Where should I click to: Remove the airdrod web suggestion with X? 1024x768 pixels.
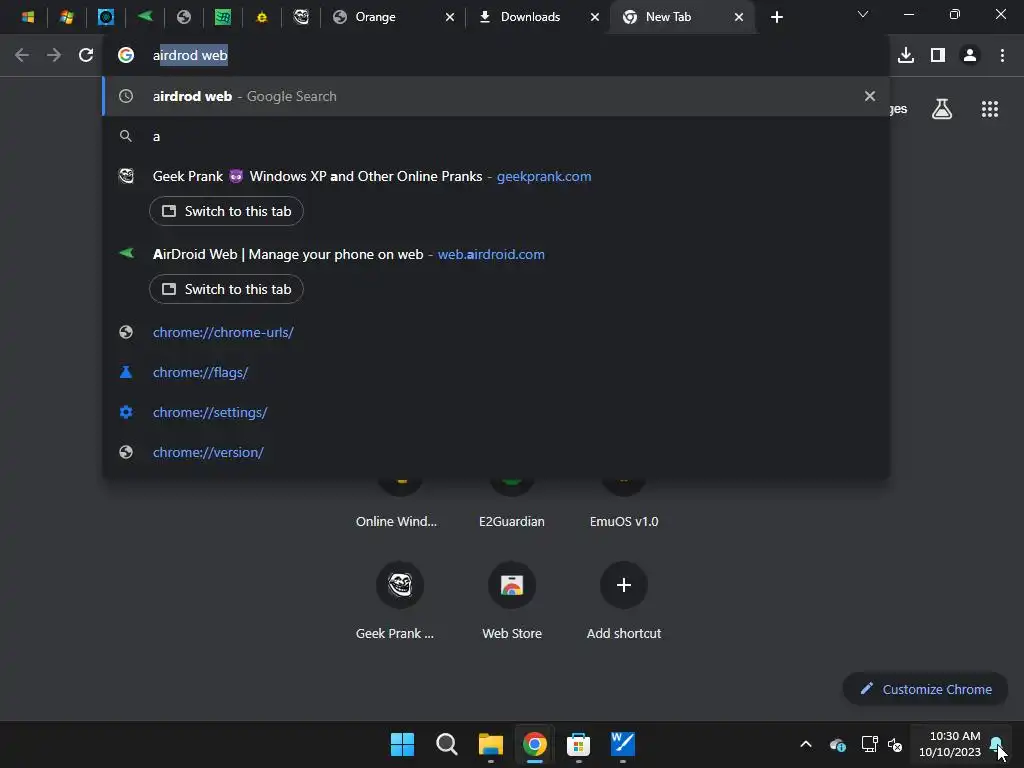(870, 96)
